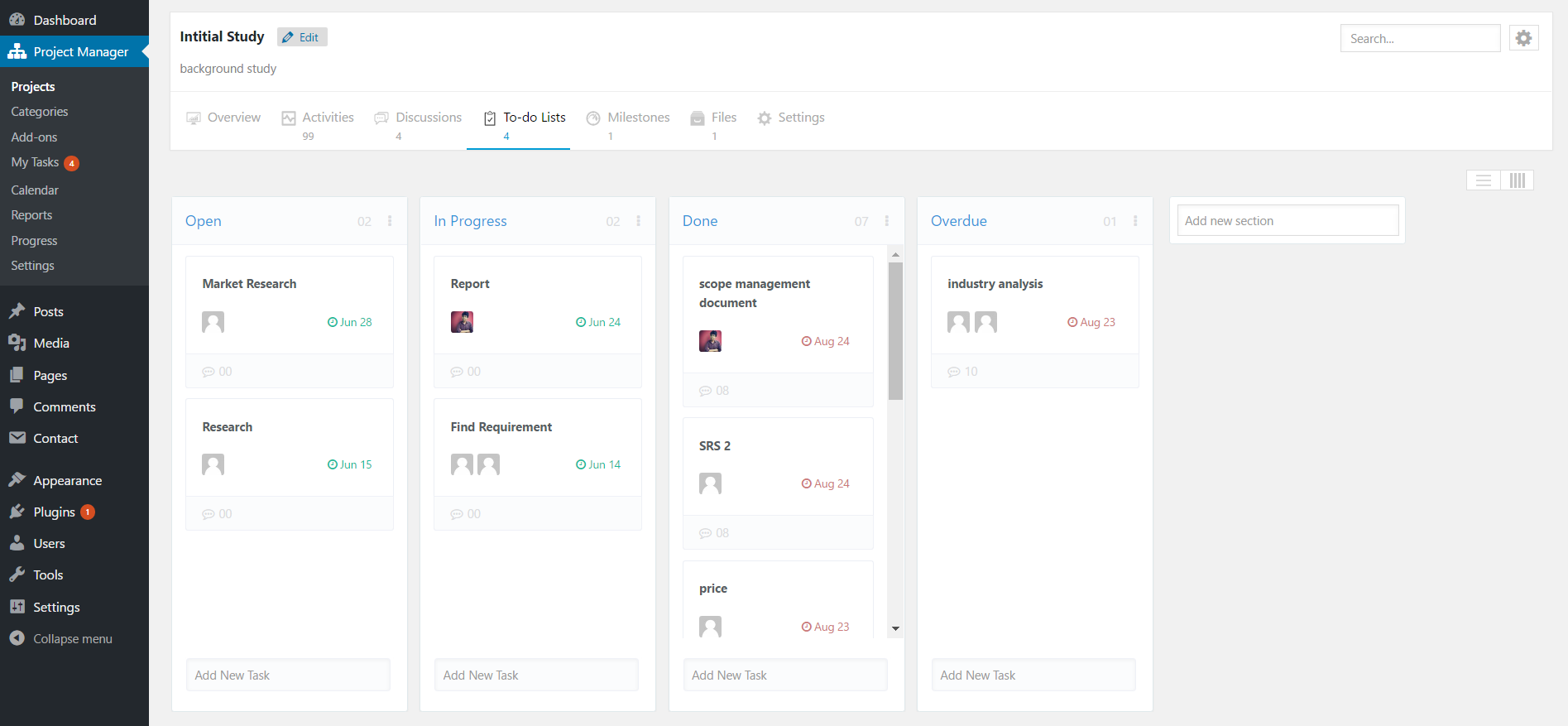The image size is (1568, 726).
Task: Click the Media icon in sidebar
Action: pyautogui.click(x=17, y=343)
